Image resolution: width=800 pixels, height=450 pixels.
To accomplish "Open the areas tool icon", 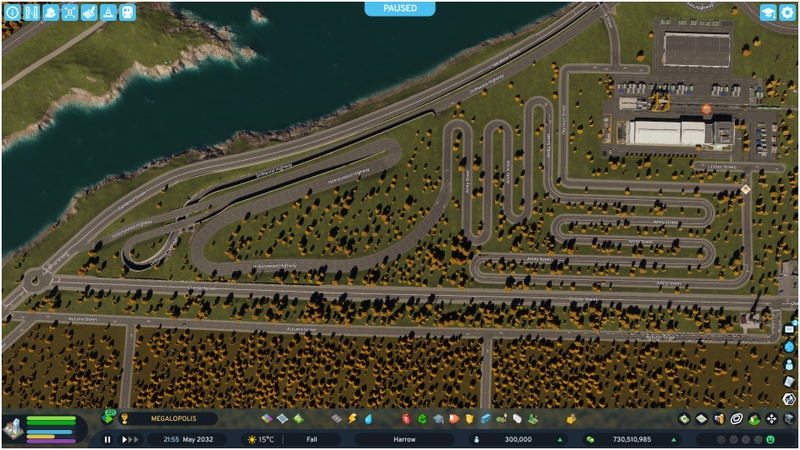I will coord(282,419).
